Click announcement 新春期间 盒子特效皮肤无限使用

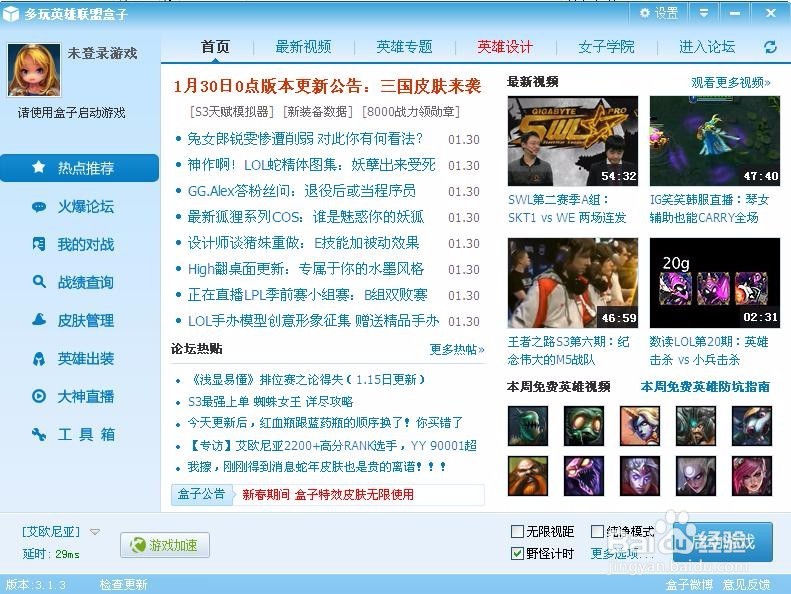pos(328,495)
